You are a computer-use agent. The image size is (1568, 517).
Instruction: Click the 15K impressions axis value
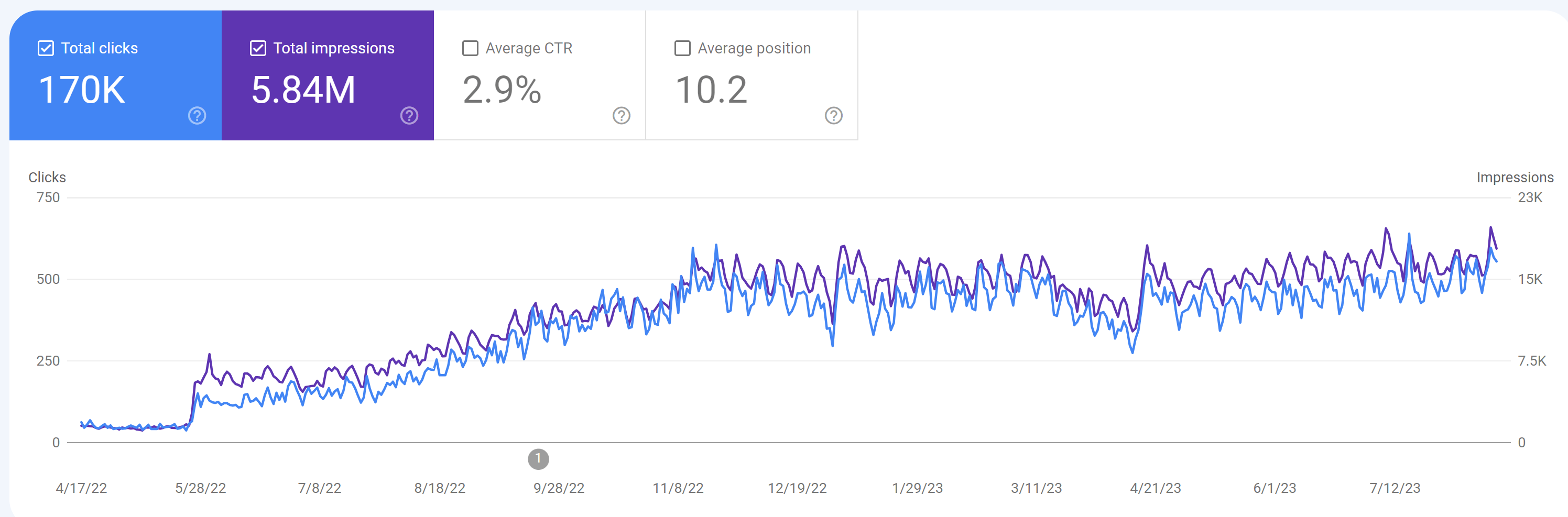click(x=1530, y=279)
